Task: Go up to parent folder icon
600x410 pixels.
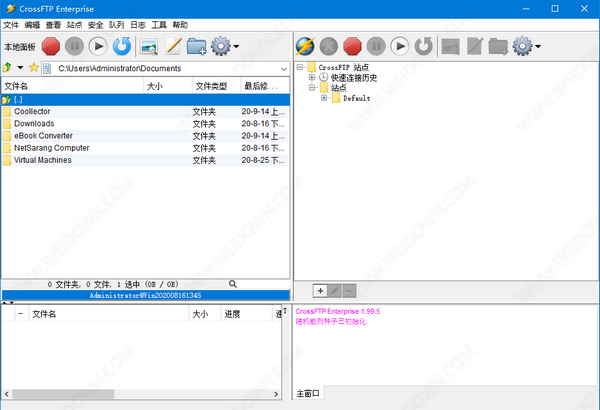Action: pos(9,68)
